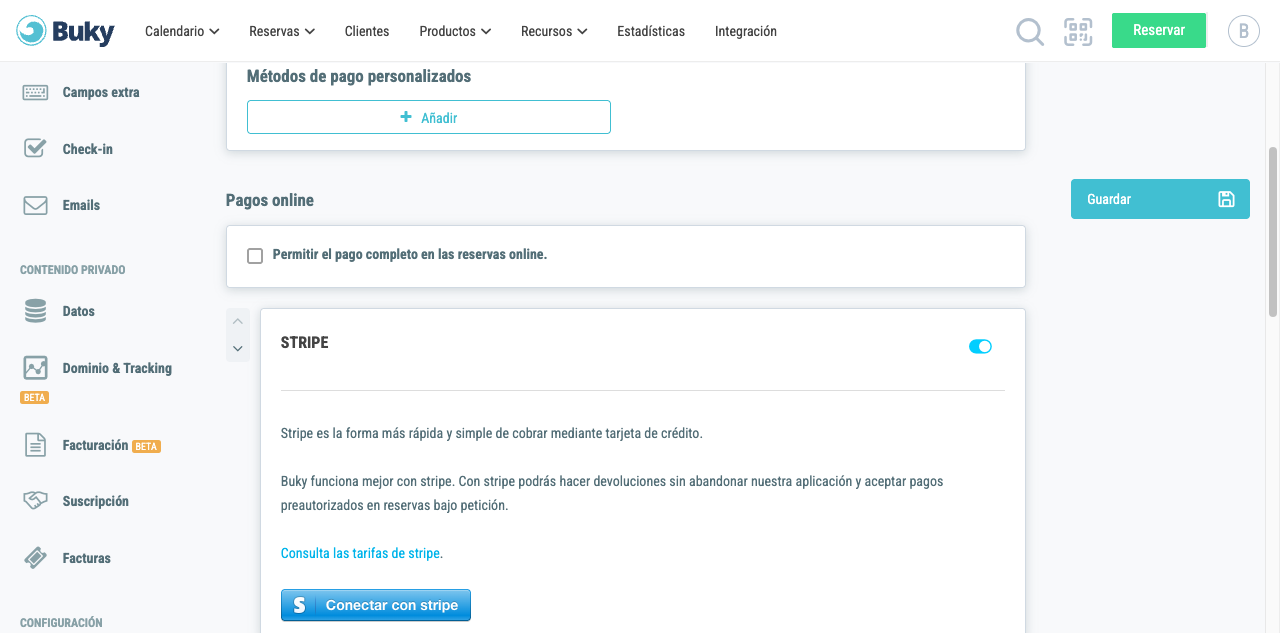Image resolution: width=1280 pixels, height=633 pixels.
Task: Click the Dominio & Tracking chart icon
Action: (35, 368)
